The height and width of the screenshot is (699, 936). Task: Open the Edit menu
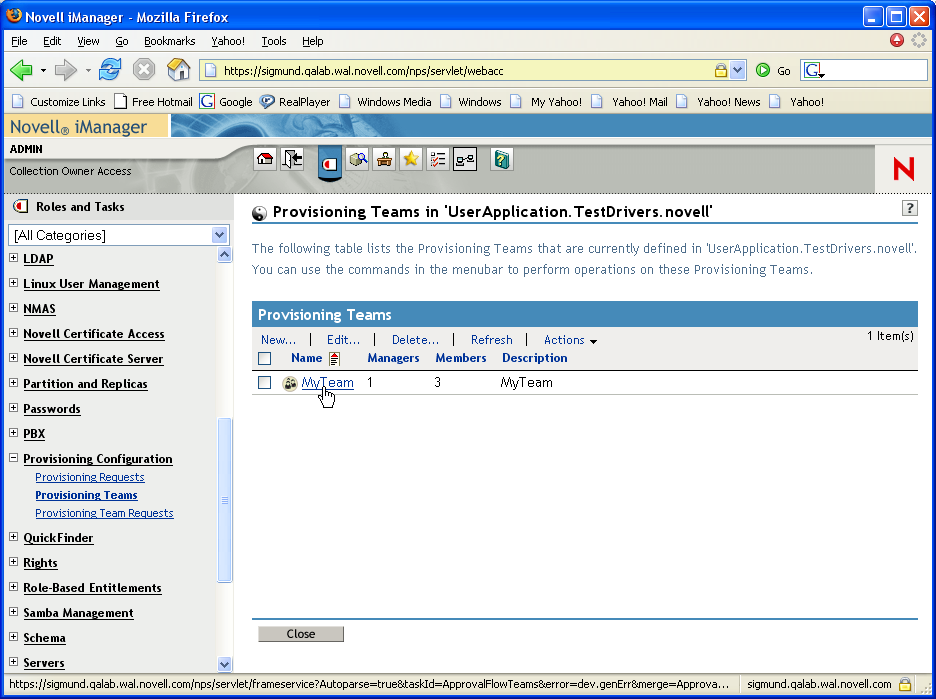click(52, 41)
